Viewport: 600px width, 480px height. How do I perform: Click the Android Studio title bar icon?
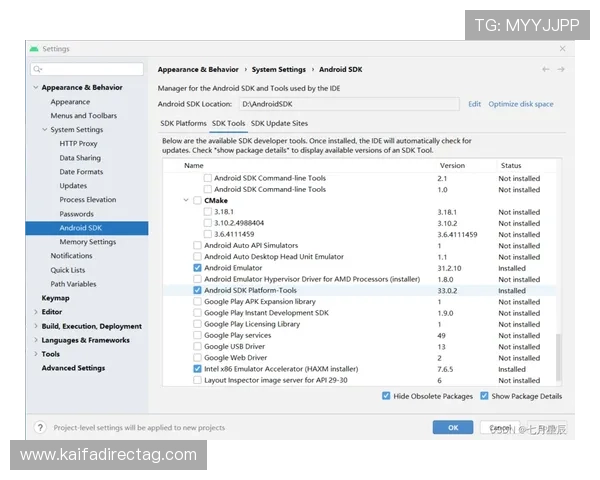pos(34,48)
